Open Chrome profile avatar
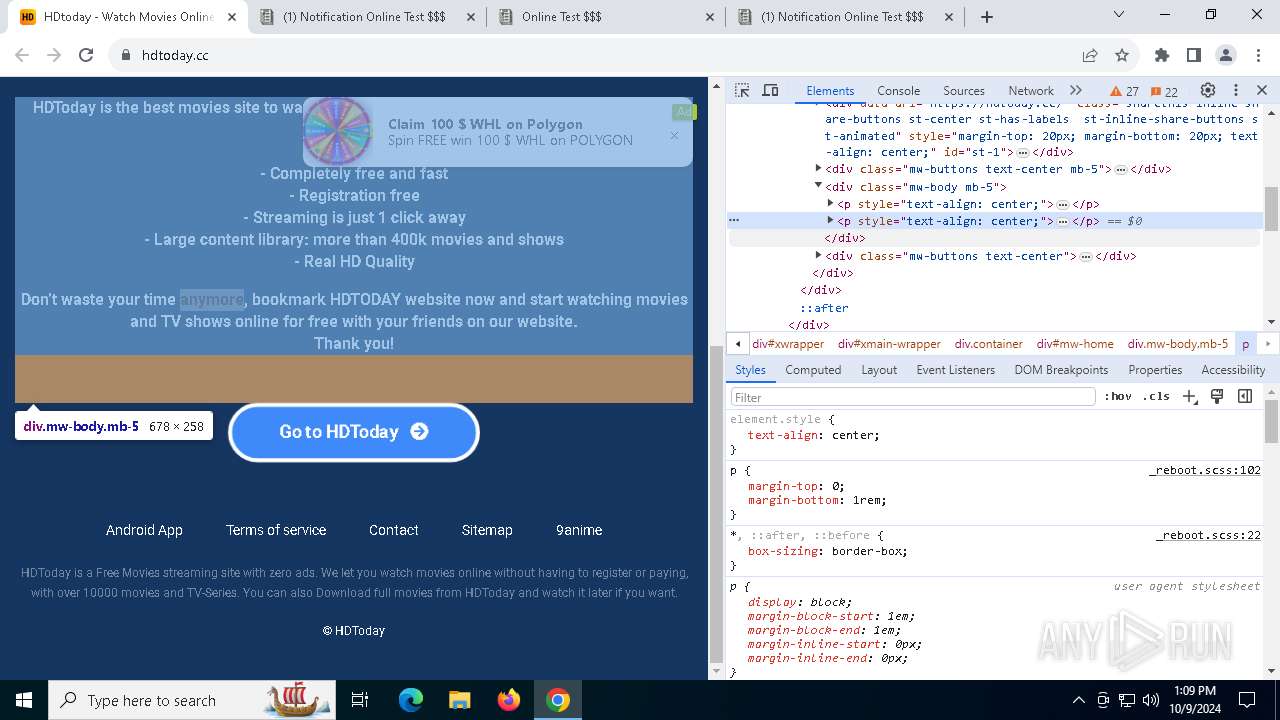 tap(1226, 55)
